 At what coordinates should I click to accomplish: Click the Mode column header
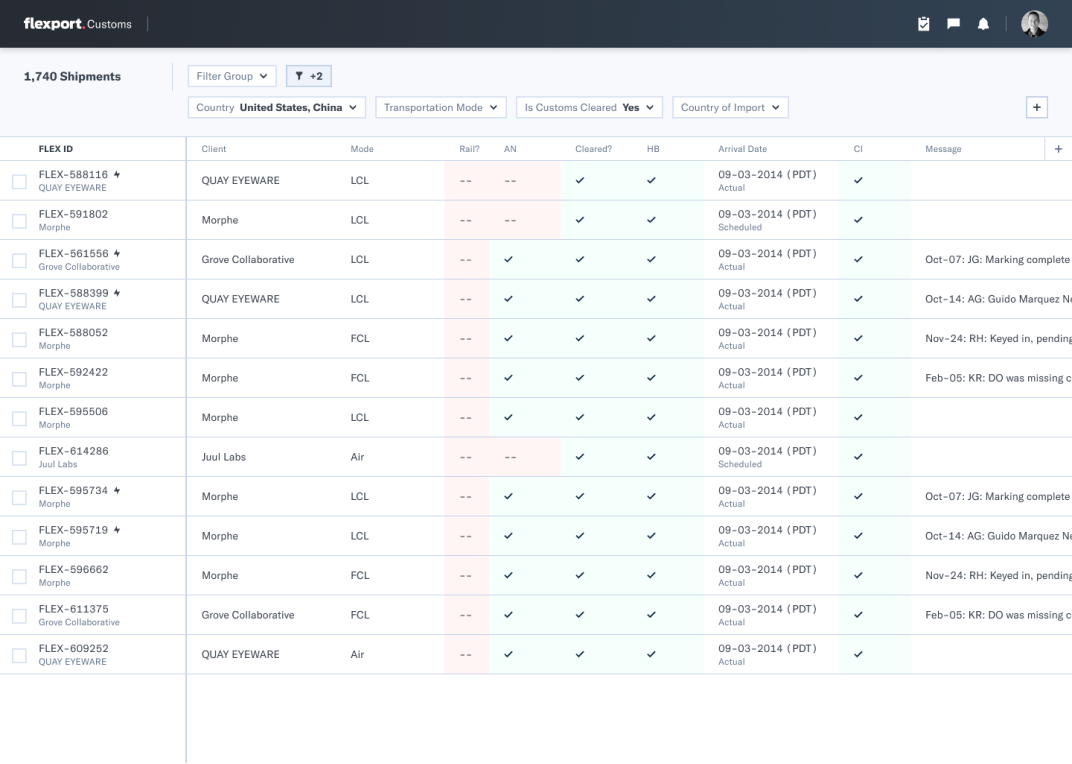(362, 148)
